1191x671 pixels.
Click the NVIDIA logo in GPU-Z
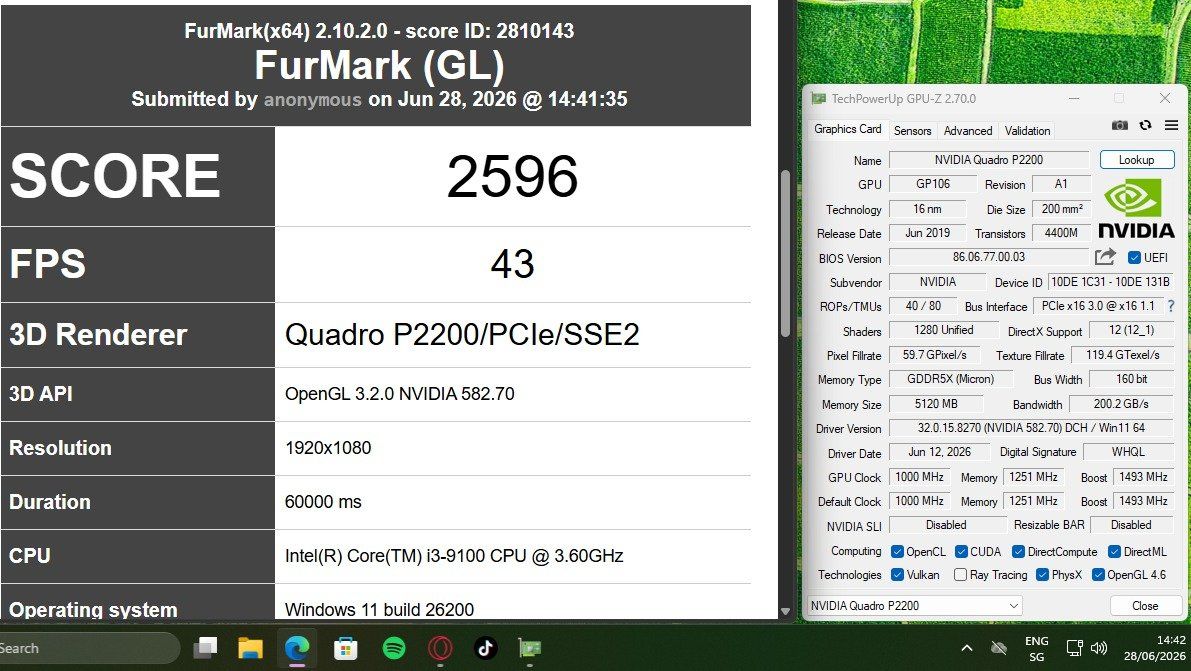[1136, 208]
